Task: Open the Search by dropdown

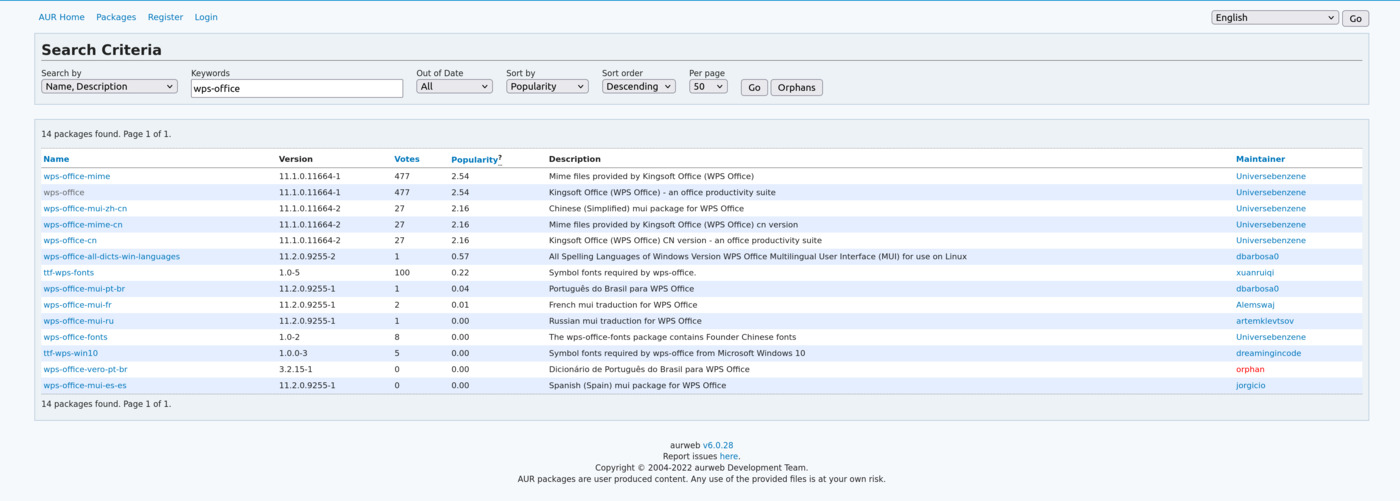Action: coord(109,87)
